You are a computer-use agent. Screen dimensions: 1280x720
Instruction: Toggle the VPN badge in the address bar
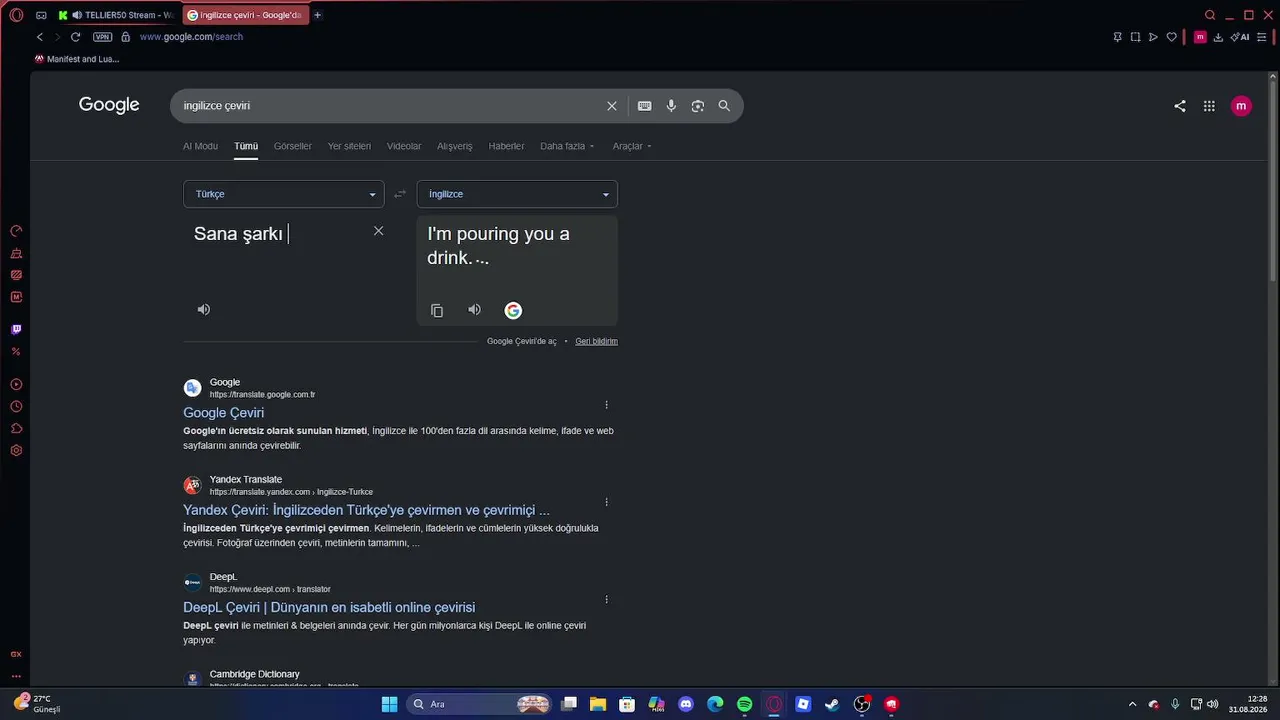tap(102, 37)
